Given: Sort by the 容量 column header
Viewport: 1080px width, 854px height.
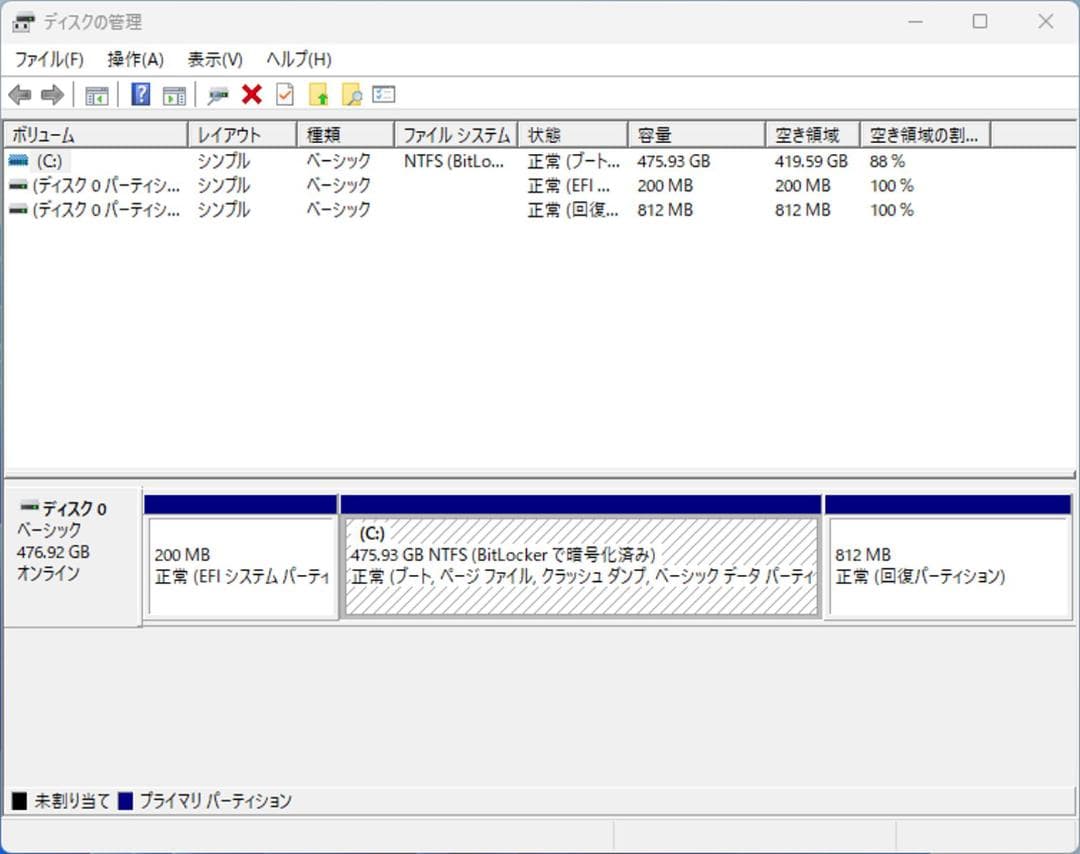Looking at the screenshot, I should [697, 134].
